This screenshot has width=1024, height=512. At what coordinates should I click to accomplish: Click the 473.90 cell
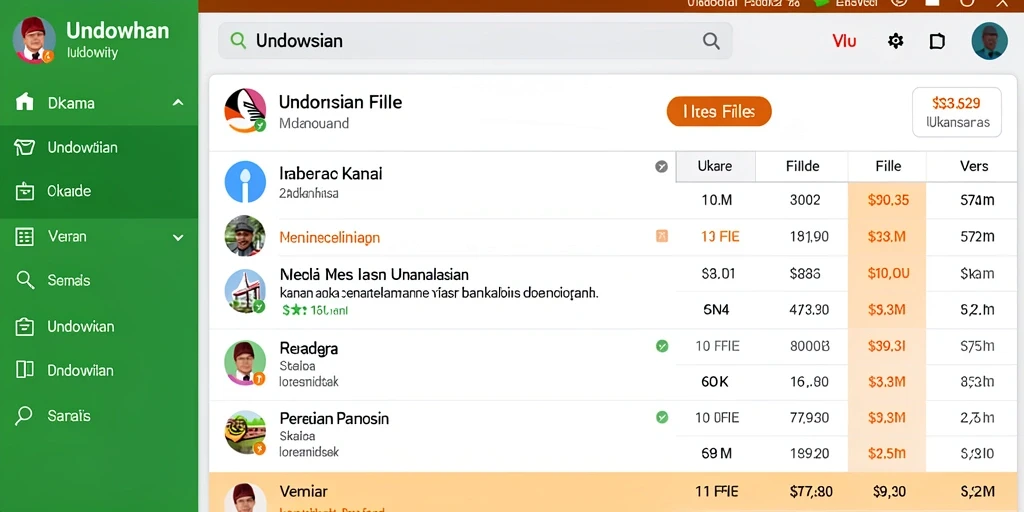(808, 310)
